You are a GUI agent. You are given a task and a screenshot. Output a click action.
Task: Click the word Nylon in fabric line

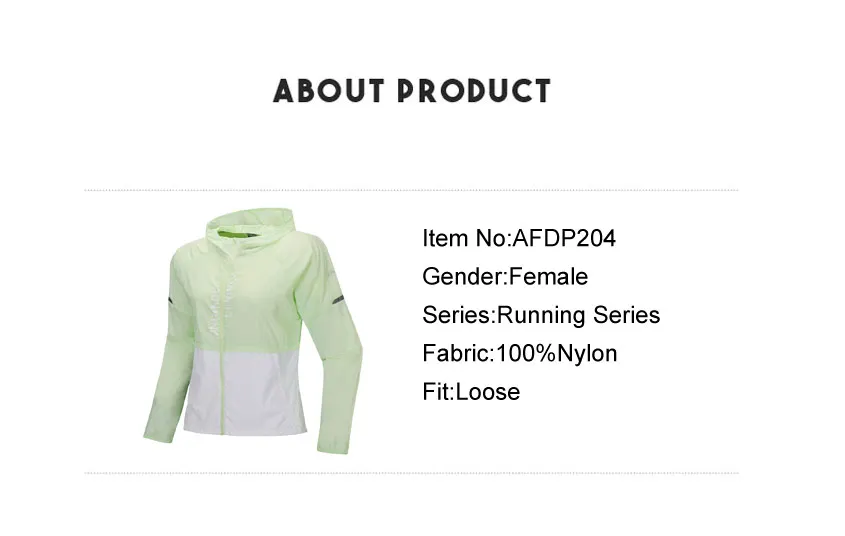pos(587,354)
